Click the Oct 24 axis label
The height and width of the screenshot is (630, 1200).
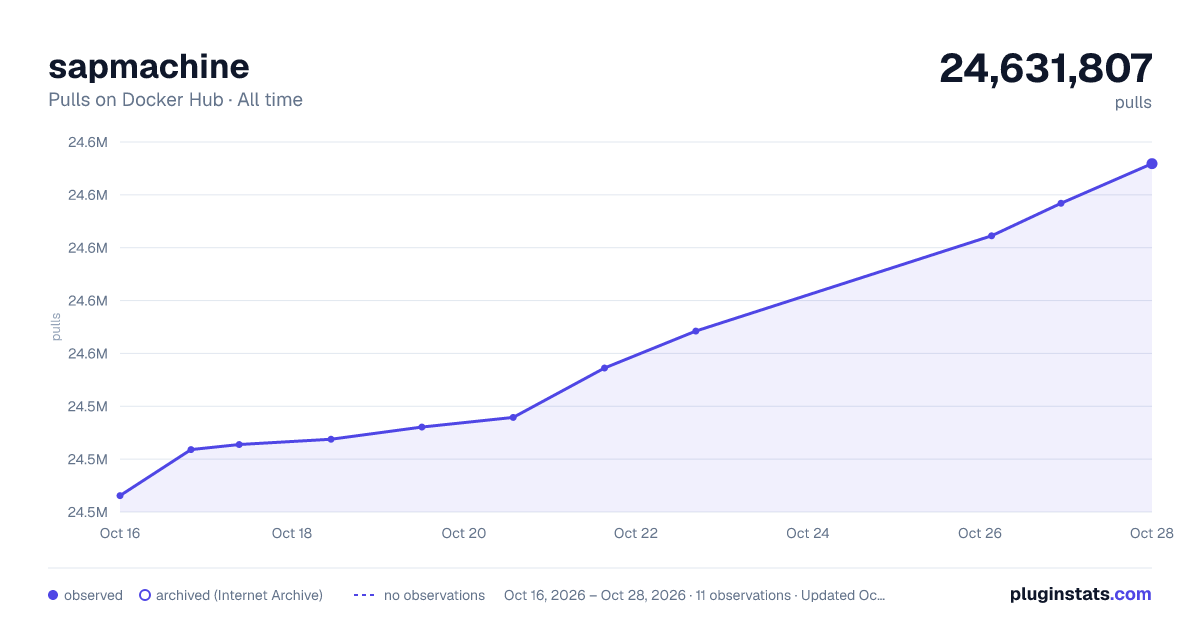(808, 533)
